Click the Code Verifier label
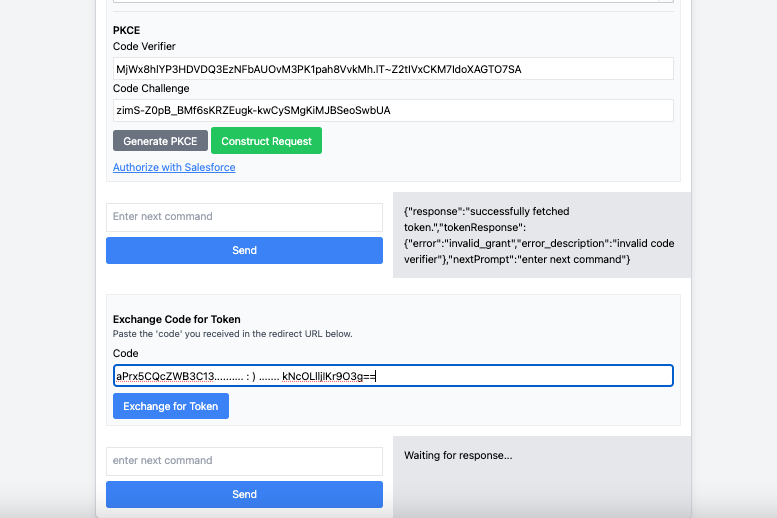 point(144,47)
